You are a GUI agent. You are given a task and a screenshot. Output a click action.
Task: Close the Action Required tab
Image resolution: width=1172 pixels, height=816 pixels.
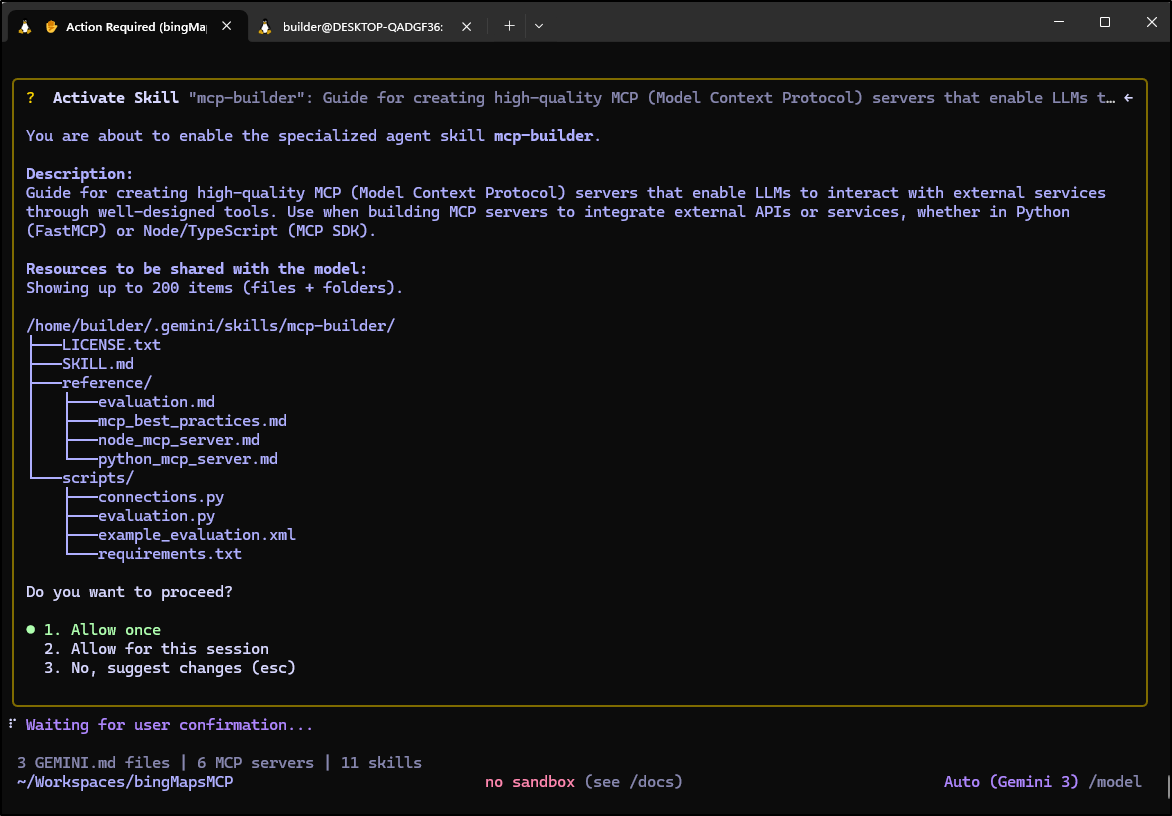point(227,27)
